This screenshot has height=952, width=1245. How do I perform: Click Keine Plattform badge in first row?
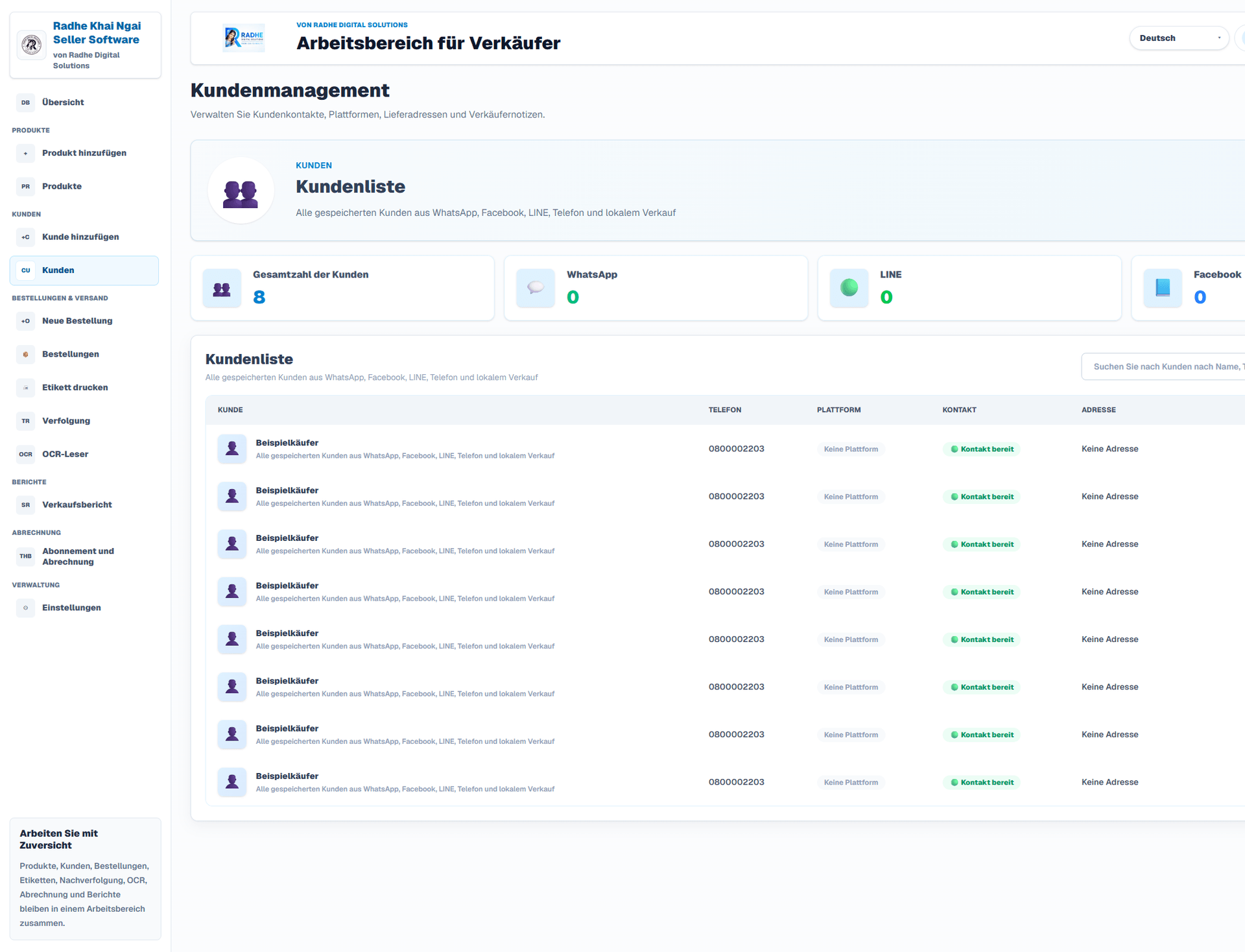pyautogui.click(x=851, y=449)
